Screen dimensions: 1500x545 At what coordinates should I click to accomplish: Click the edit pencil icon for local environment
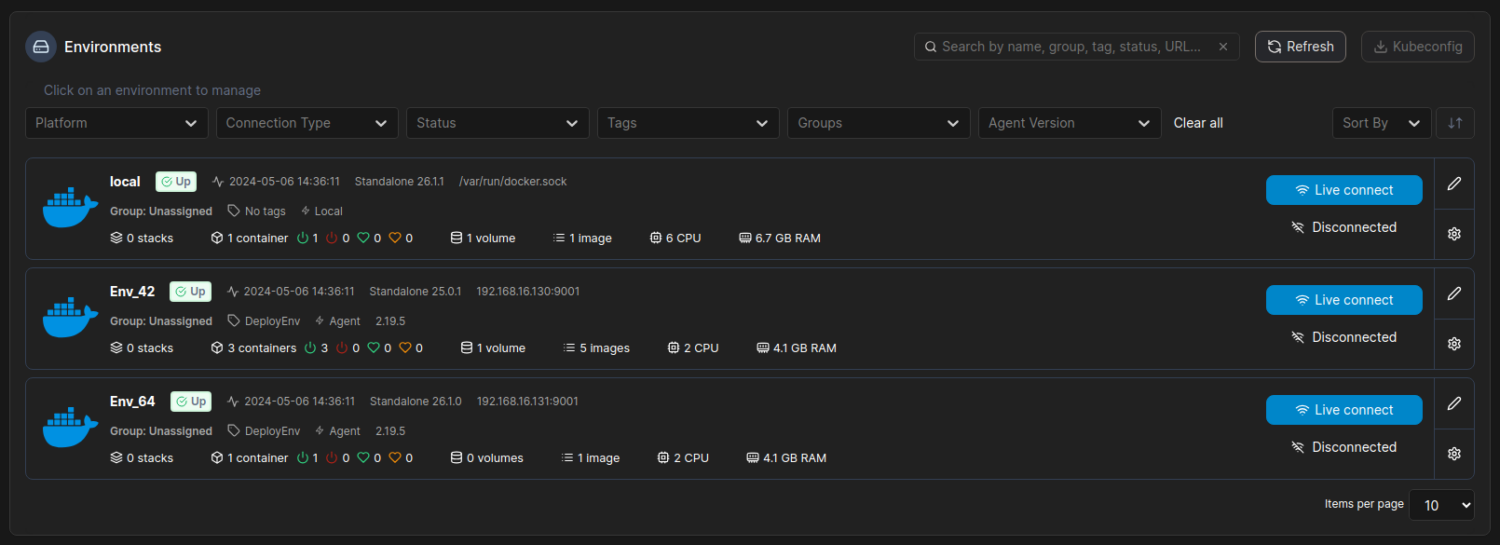(1454, 183)
